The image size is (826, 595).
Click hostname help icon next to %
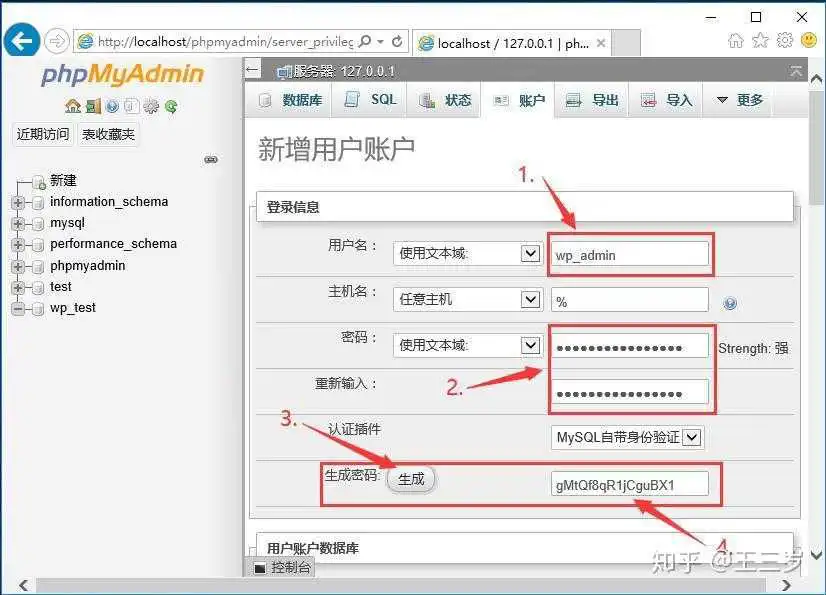pos(730,303)
